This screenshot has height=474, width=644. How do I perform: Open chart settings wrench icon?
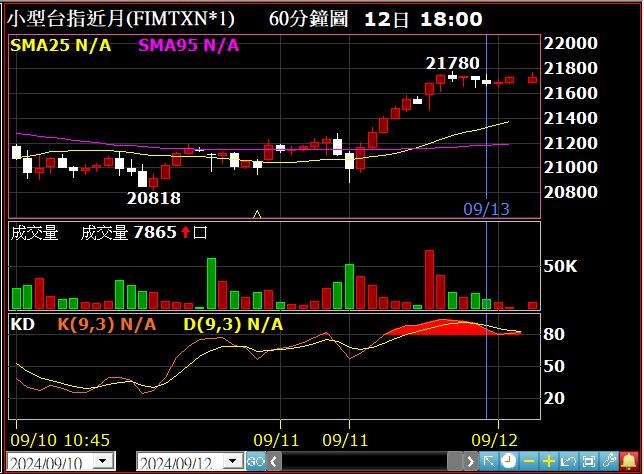[x=609, y=461]
